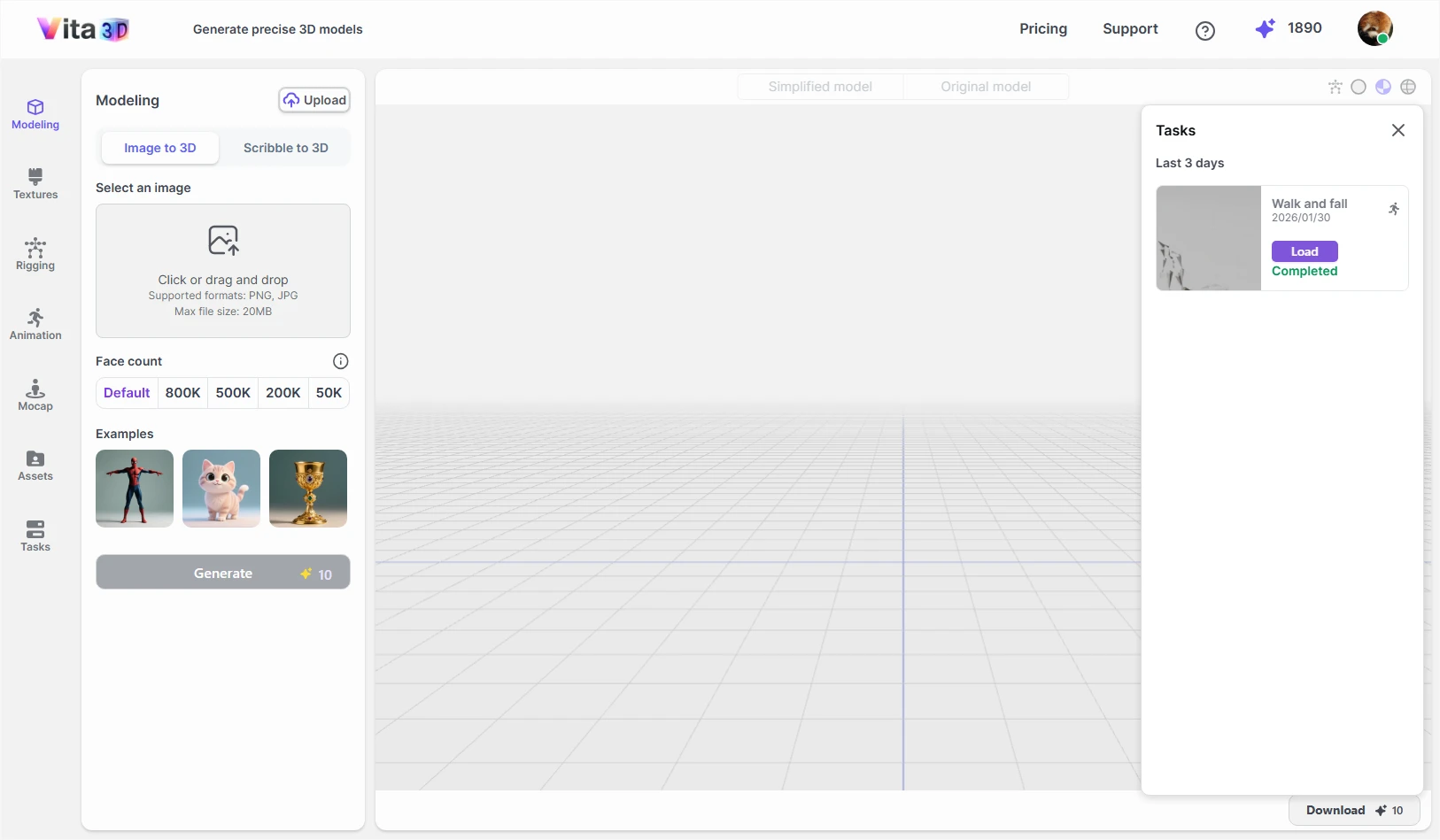Image resolution: width=1440 pixels, height=840 pixels.
Task: Open the Mocap feature
Action: tap(35, 396)
